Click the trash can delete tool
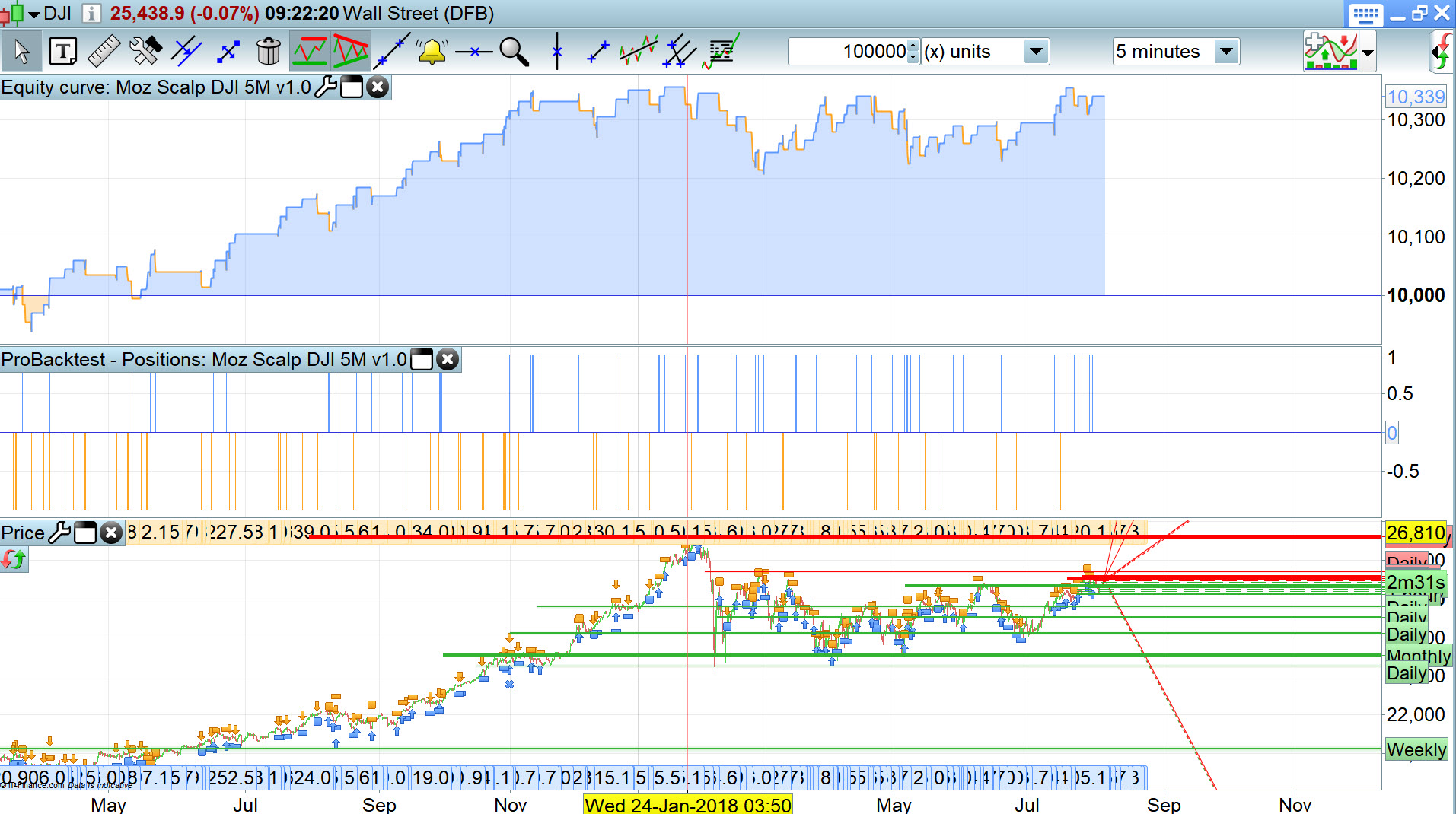Screen dimensions: 1456x814 click(268, 52)
